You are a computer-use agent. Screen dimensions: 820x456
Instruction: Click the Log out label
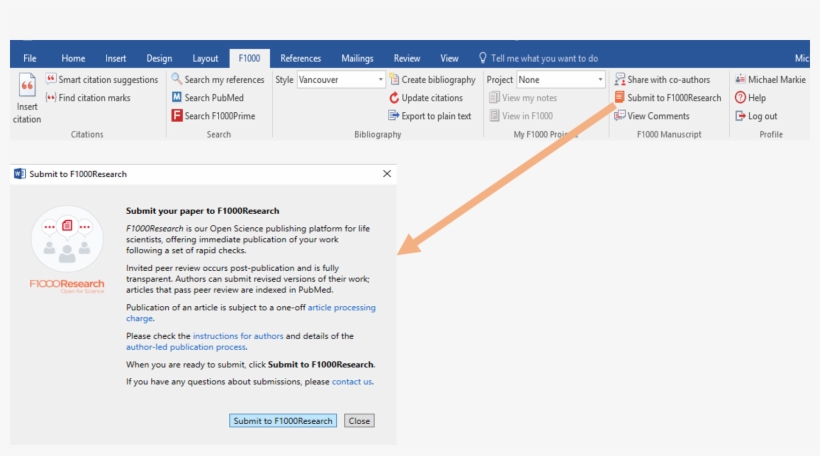pyautogui.click(x=762, y=116)
